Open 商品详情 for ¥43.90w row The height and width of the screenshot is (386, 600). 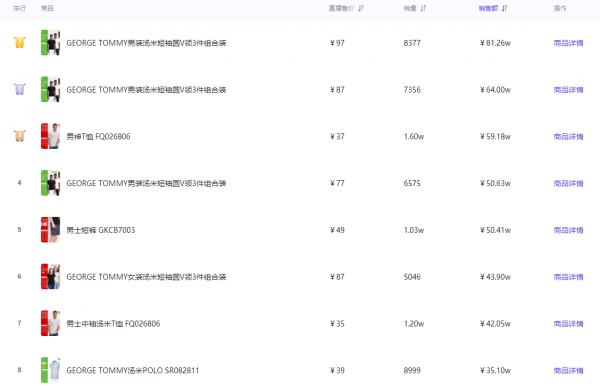(568, 277)
